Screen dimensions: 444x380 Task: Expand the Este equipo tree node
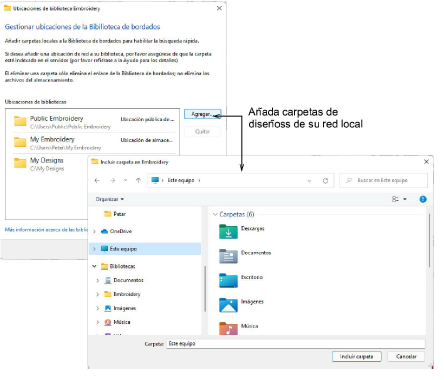(x=94, y=249)
